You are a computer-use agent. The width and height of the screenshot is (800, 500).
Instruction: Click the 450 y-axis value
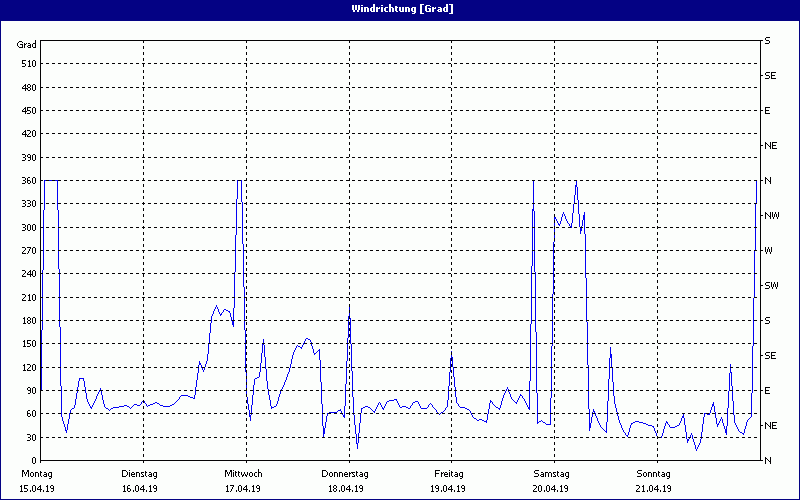coord(29,111)
